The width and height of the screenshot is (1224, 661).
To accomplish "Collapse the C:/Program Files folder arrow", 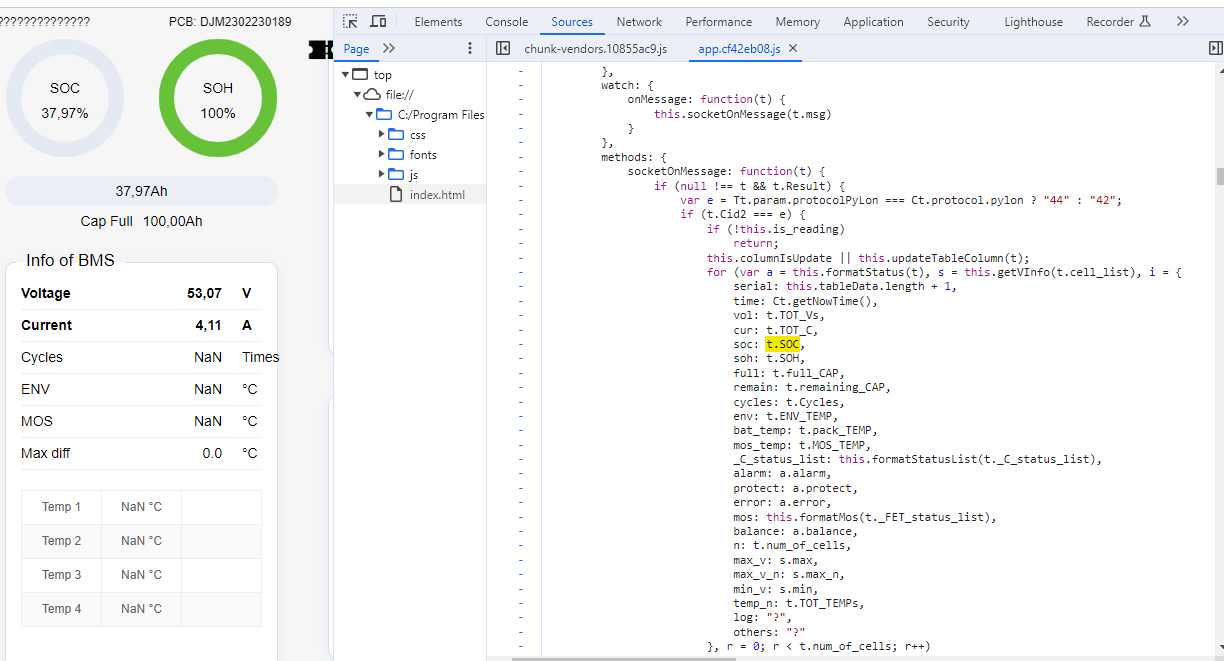I will [370, 115].
